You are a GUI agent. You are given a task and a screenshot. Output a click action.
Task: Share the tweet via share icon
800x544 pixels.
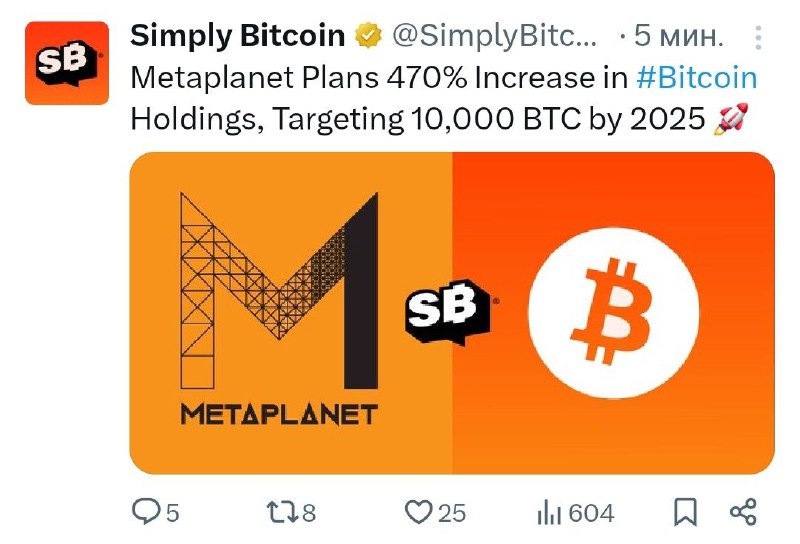[743, 512]
